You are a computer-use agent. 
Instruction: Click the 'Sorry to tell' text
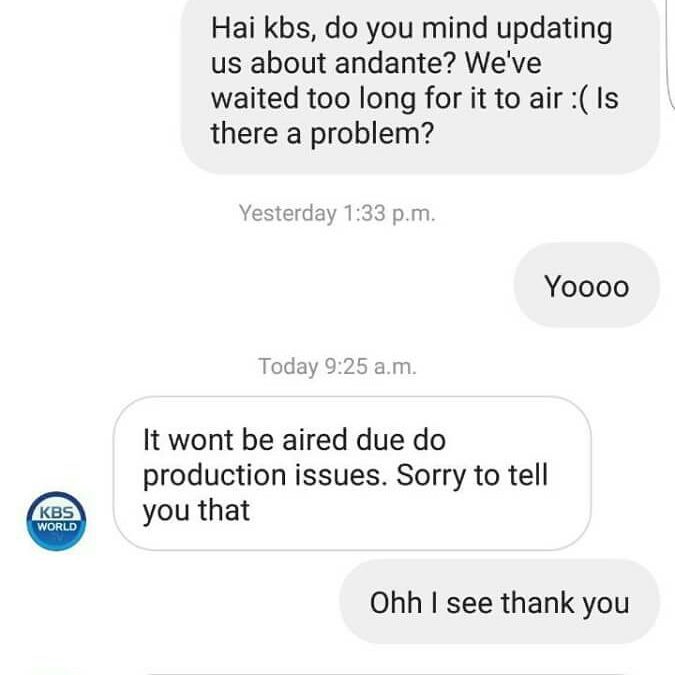pyautogui.click(x=472, y=475)
